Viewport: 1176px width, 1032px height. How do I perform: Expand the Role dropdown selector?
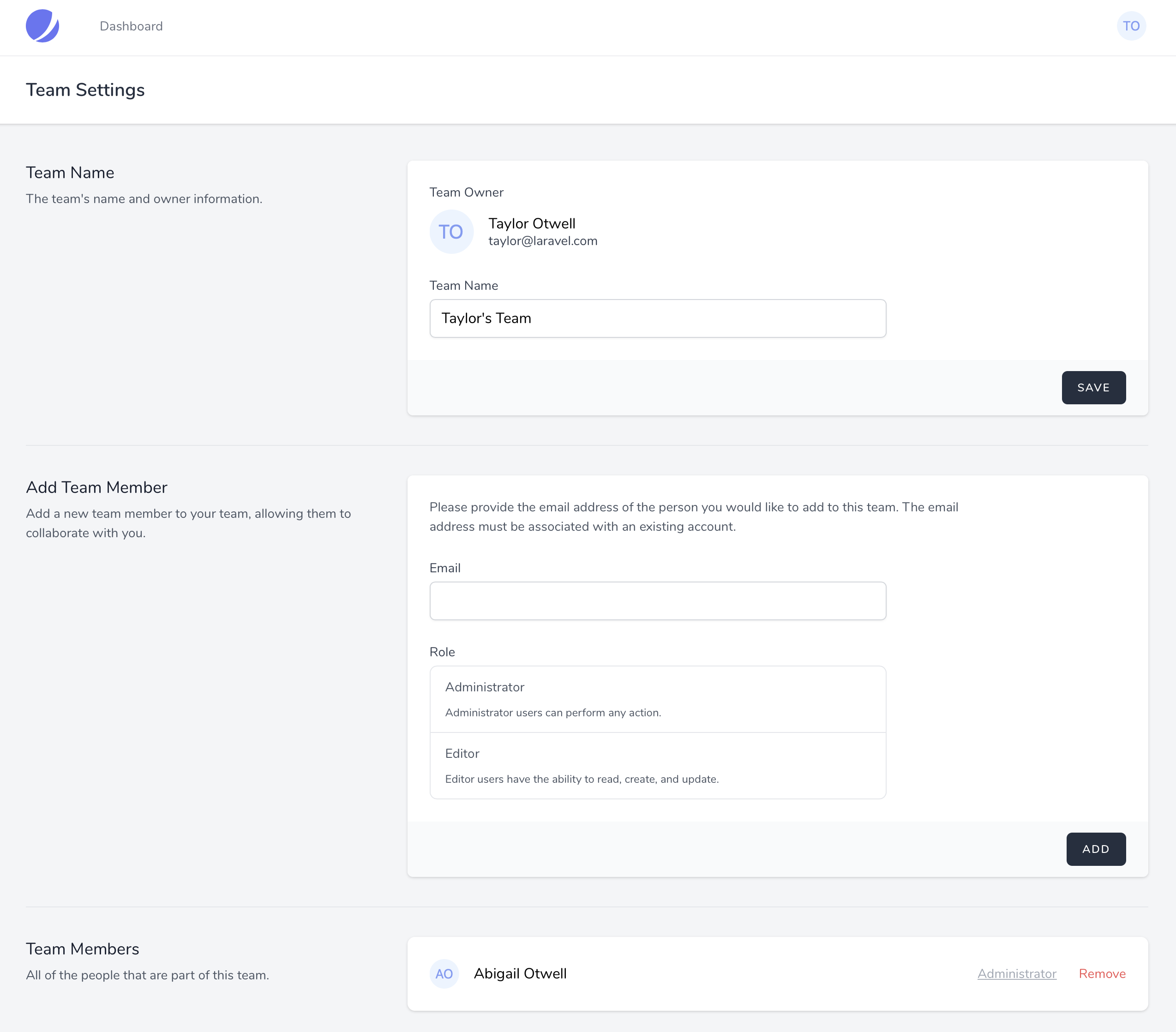(657, 731)
